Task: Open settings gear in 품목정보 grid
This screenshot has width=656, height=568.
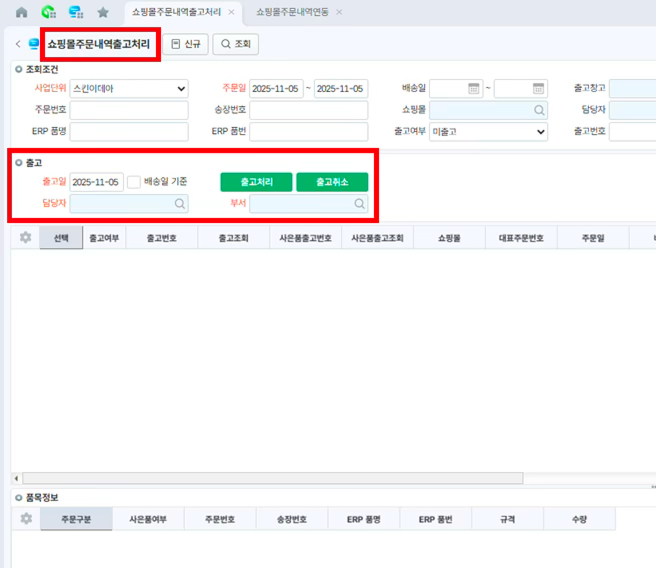Action: point(25,519)
